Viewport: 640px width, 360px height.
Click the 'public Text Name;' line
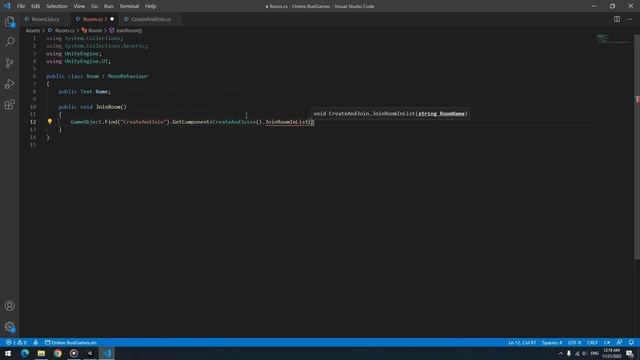[x=84, y=91]
